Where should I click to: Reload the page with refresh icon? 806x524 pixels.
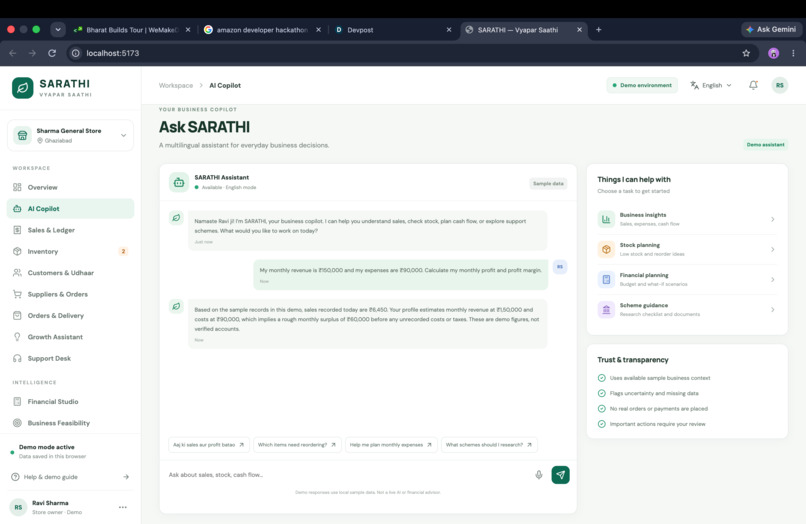click(x=52, y=53)
